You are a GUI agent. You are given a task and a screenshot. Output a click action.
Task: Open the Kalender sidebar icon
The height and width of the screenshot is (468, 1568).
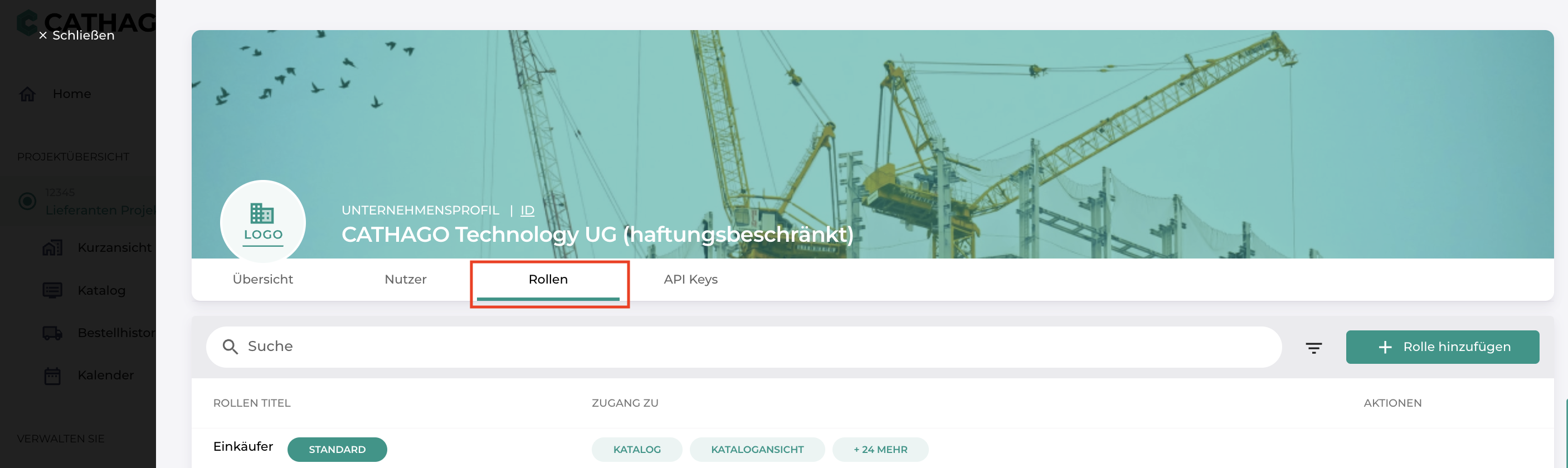(x=52, y=376)
